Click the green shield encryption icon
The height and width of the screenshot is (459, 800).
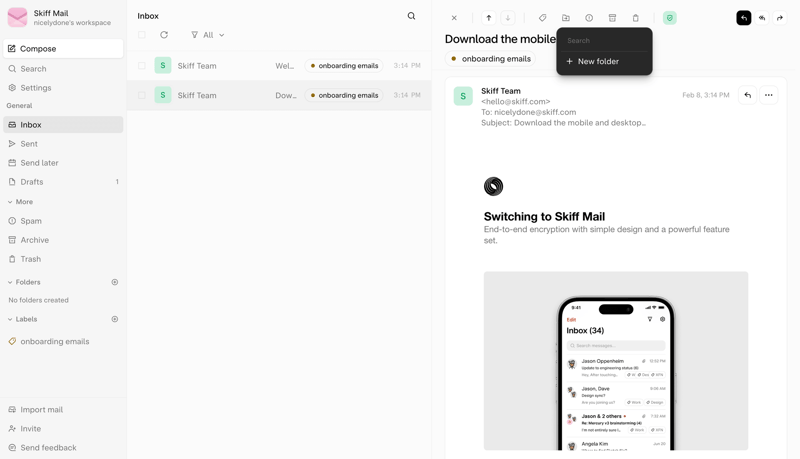(x=670, y=18)
